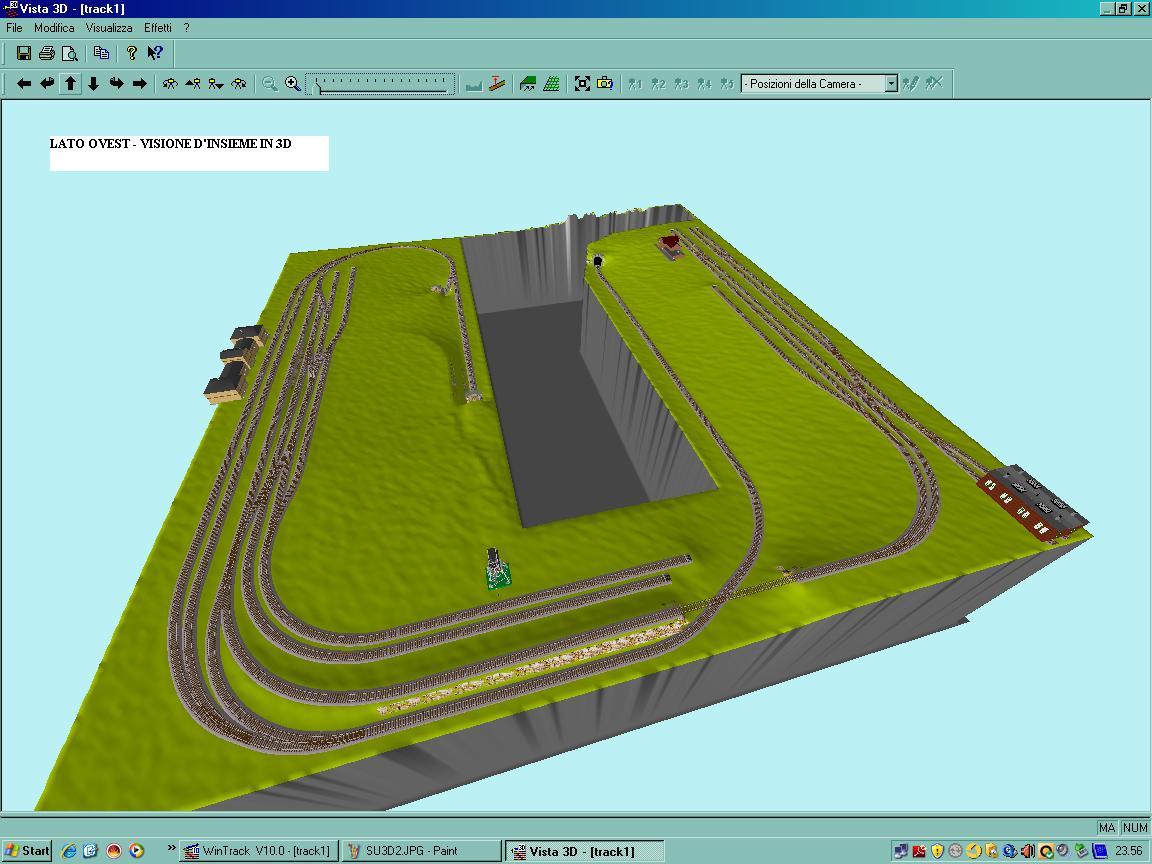Click the NUM status bar indicator
The image size is (1152, 864).
[1135, 827]
